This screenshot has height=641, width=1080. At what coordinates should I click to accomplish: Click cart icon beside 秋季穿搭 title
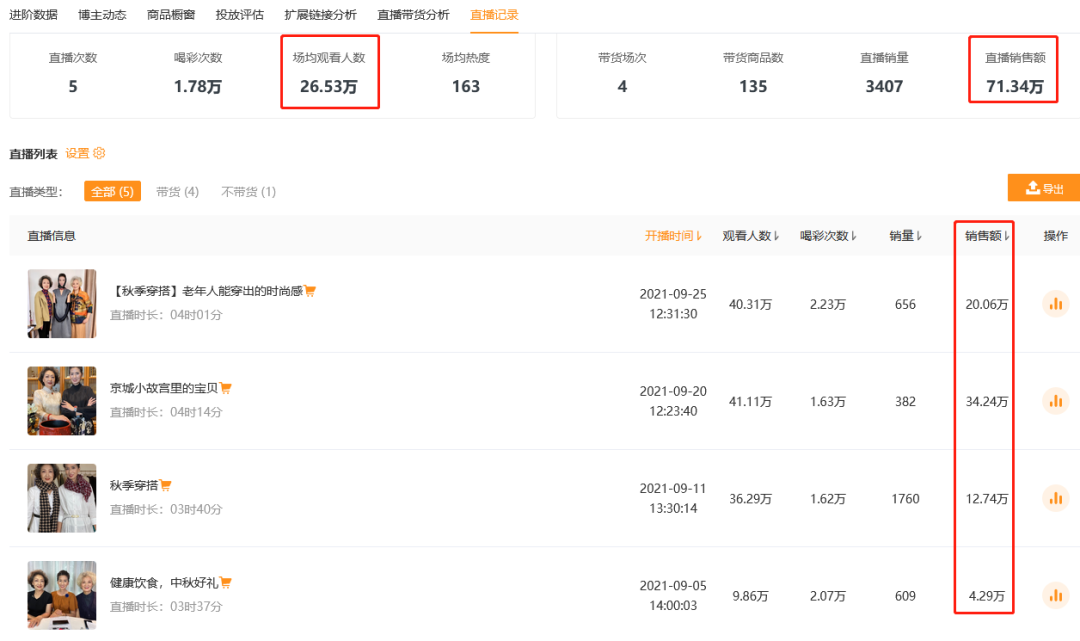165,486
